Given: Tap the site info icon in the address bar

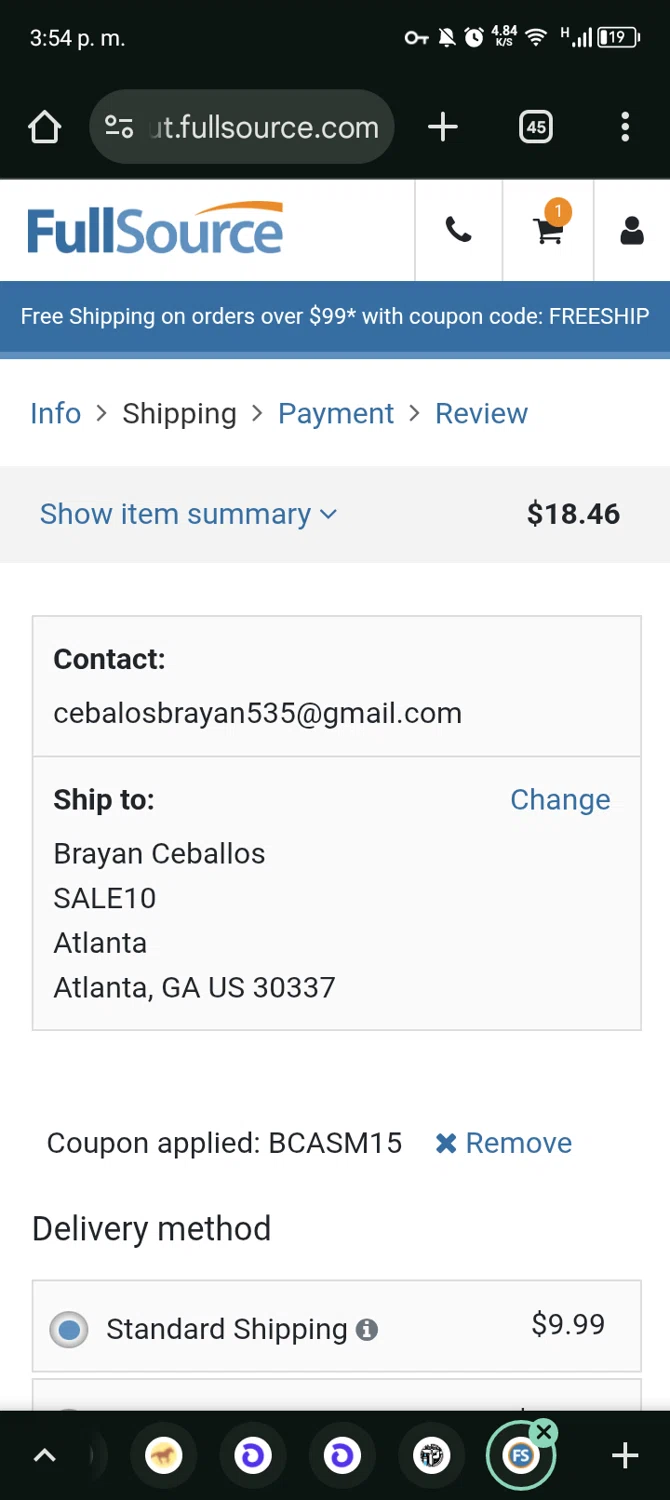Looking at the screenshot, I should tap(119, 127).
